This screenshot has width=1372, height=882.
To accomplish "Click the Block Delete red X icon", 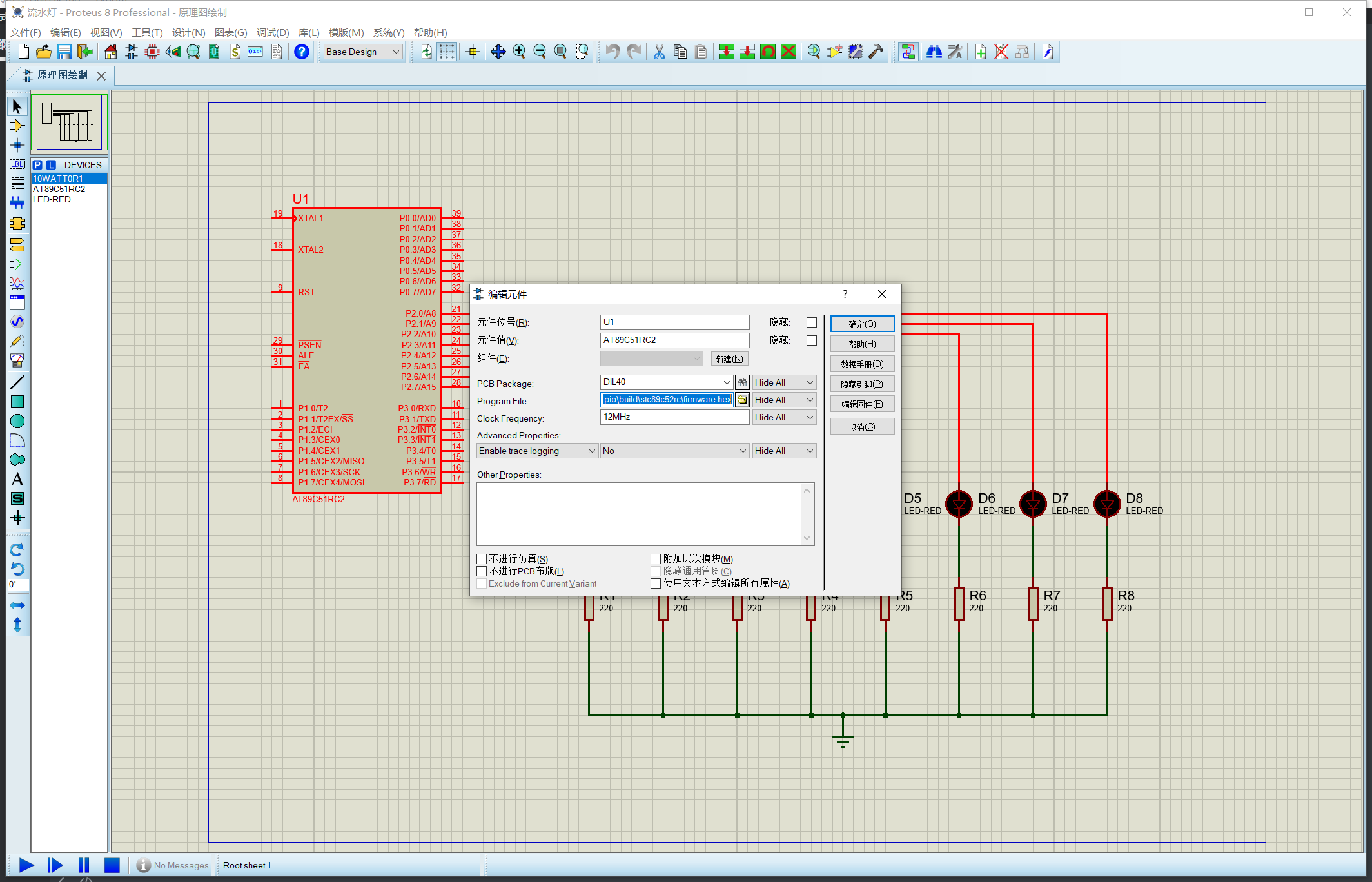I will 789,52.
